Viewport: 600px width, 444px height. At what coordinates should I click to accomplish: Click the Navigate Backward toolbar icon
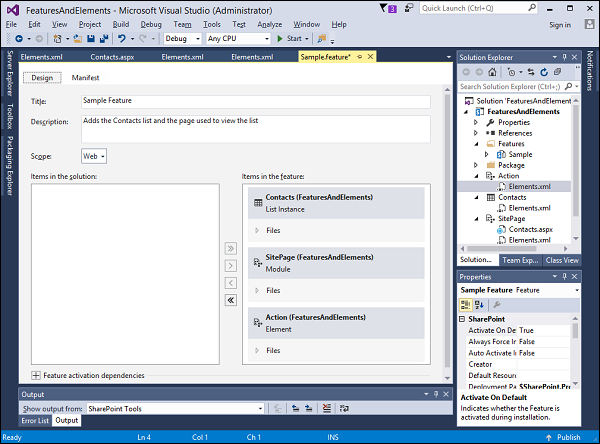click(x=19, y=39)
